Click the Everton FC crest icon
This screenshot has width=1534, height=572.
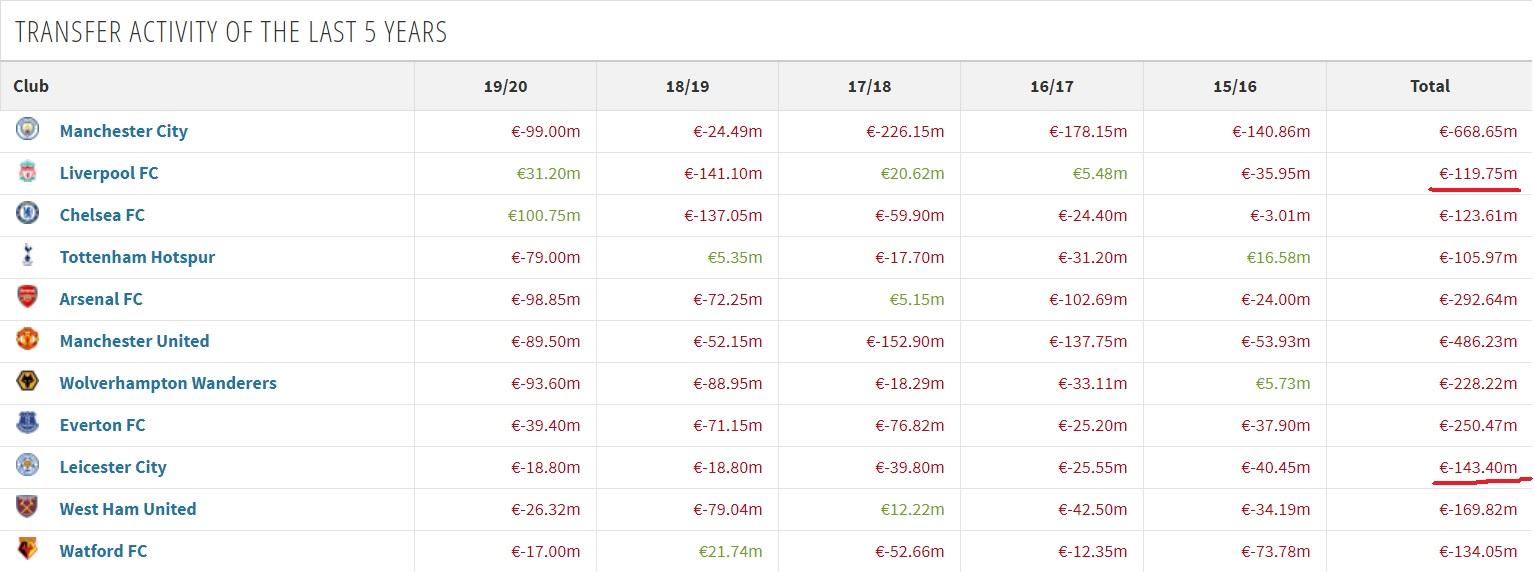click(28, 423)
